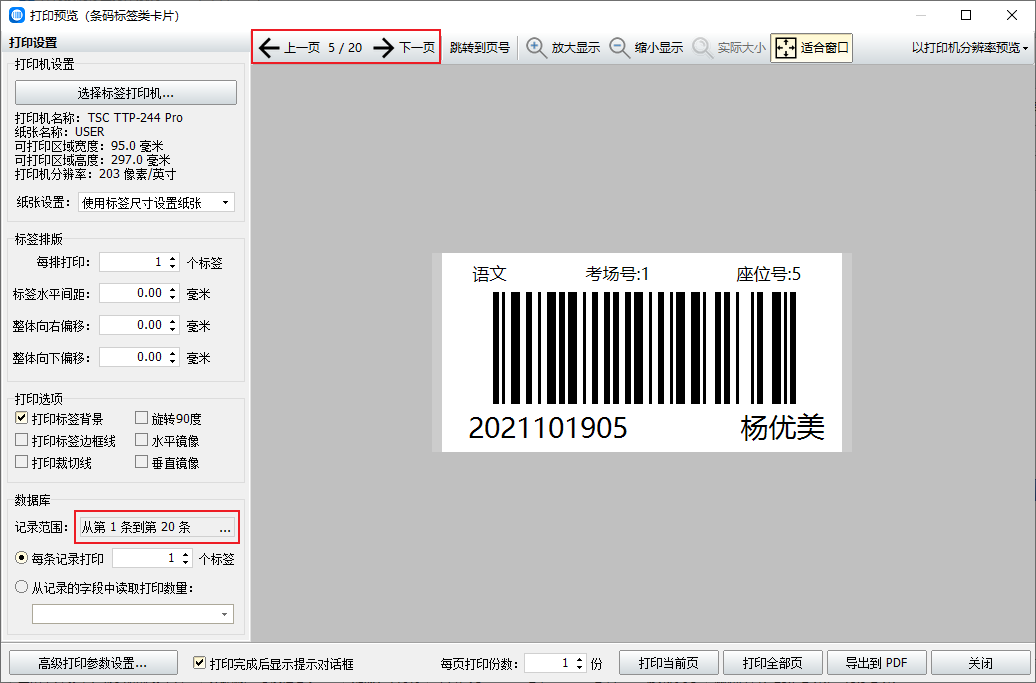Screen dimensions: 1036x683
Task: Click select label printer button
Action: pyautogui.click(x=126, y=92)
